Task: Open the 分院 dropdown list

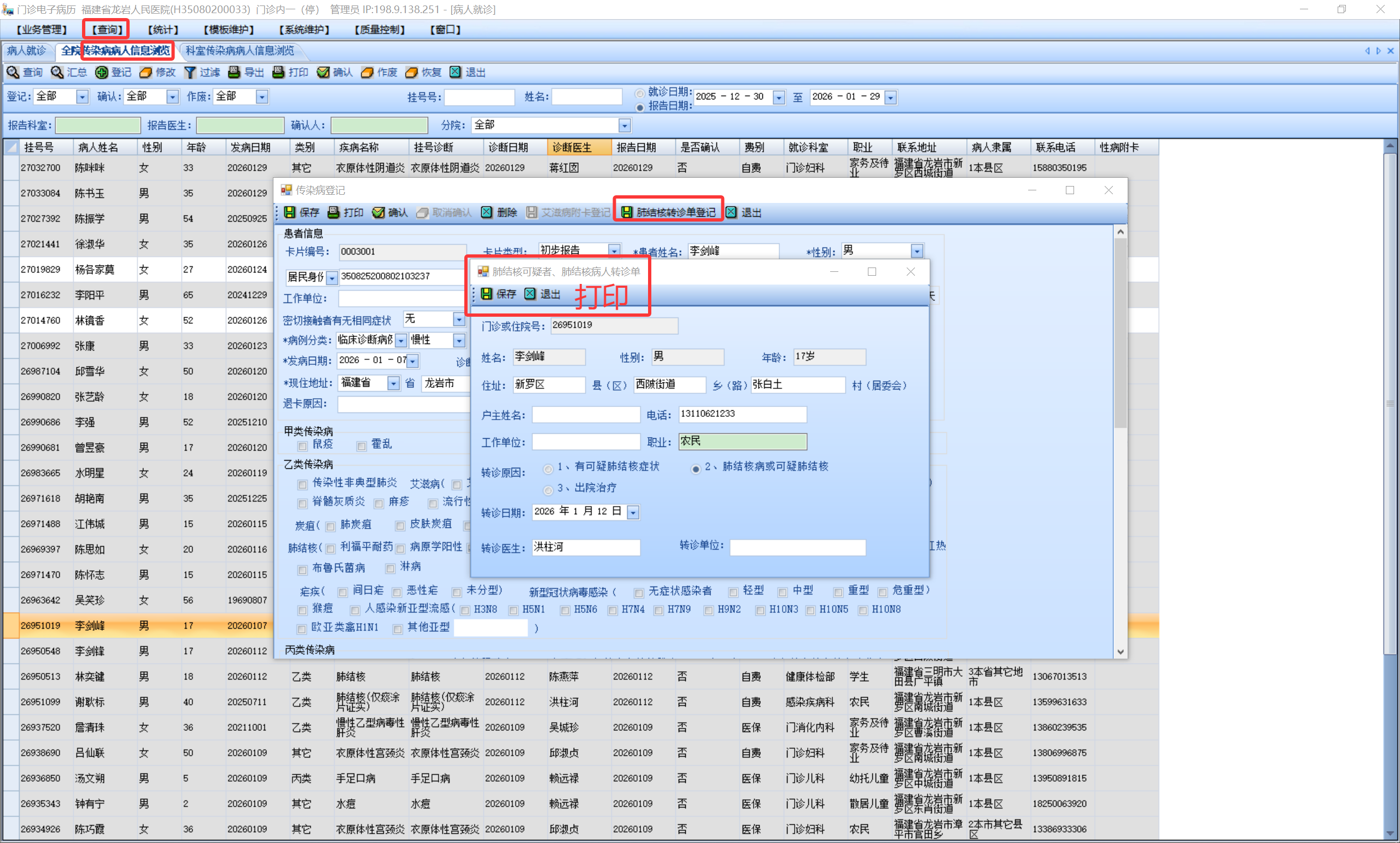Action: pyautogui.click(x=624, y=125)
